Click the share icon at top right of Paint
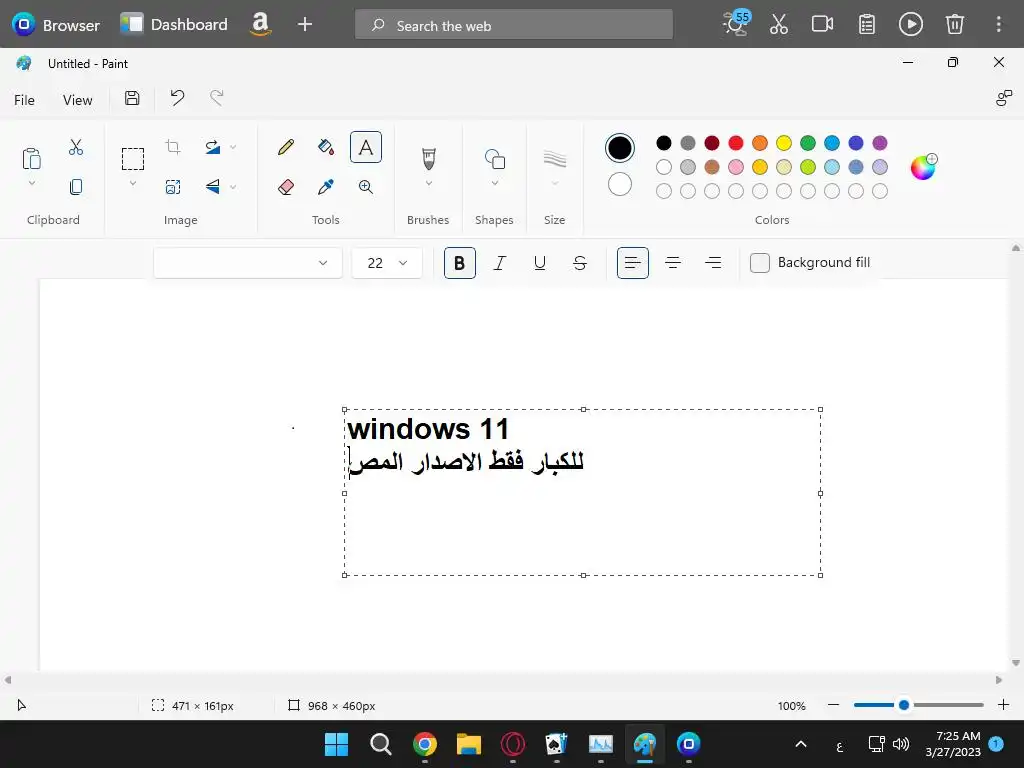1024x768 pixels. point(1004,99)
